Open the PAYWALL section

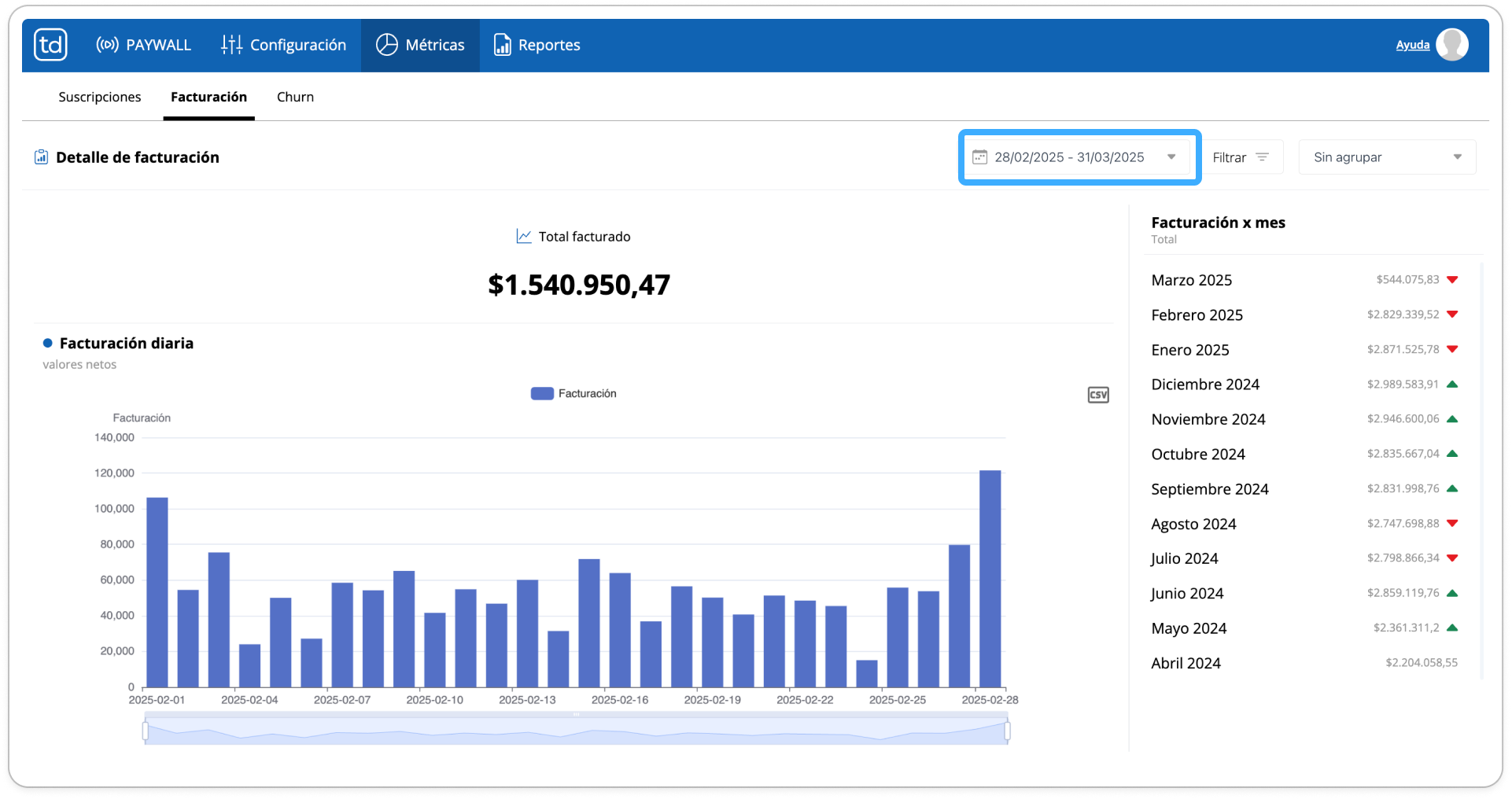click(x=143, y=45)
